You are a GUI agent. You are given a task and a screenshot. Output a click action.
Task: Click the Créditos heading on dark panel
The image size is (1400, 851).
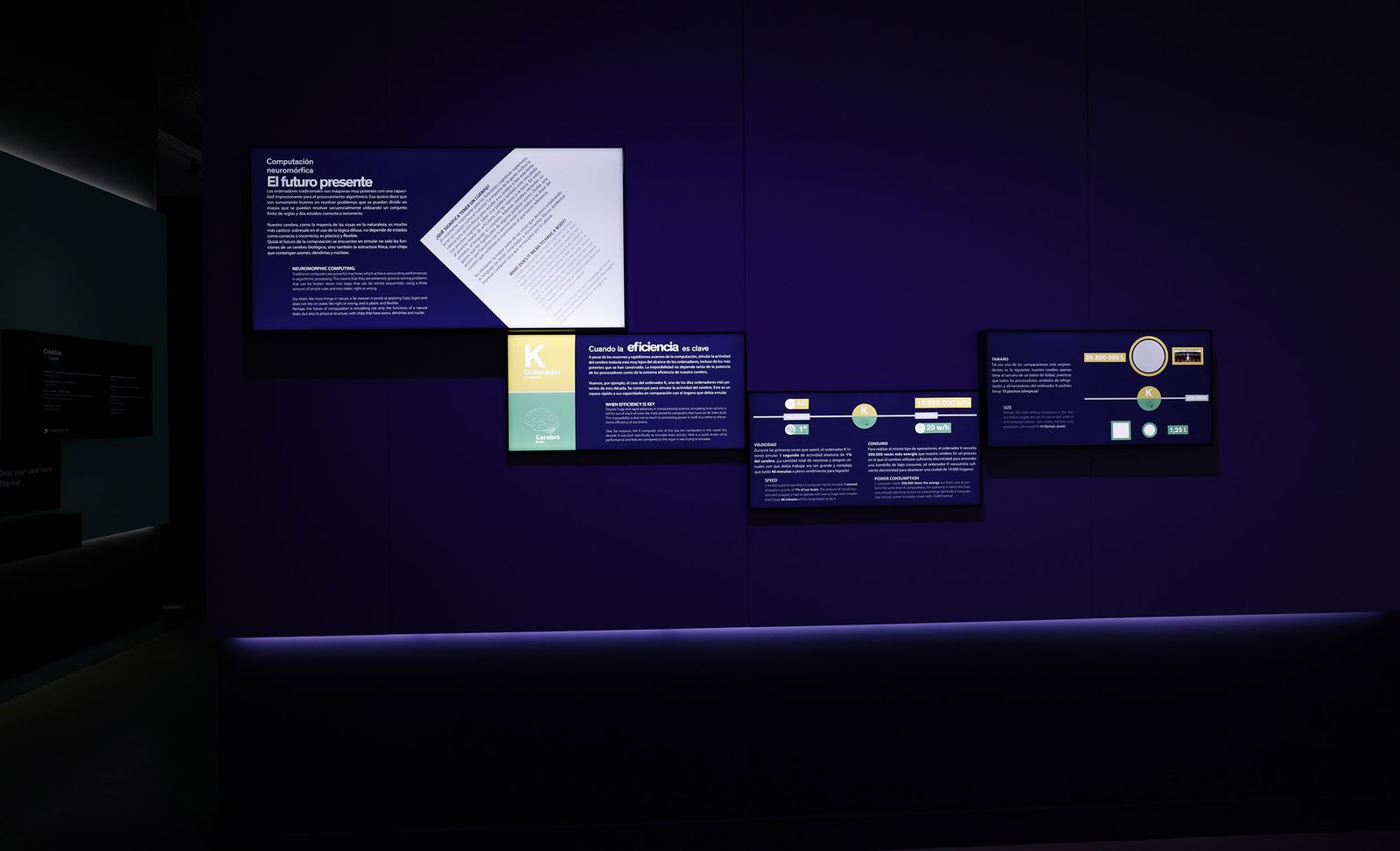pos(52,352)
